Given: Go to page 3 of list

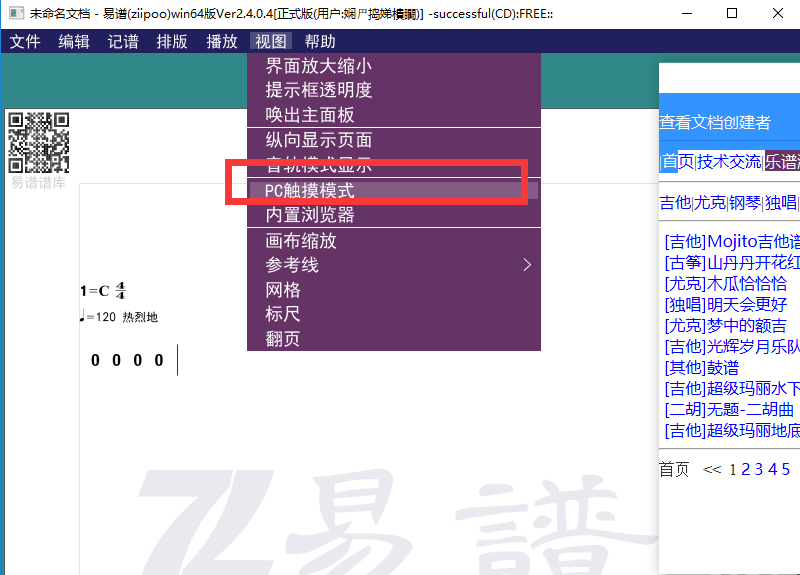Looking at the screenshot, I should pos(759,469).
